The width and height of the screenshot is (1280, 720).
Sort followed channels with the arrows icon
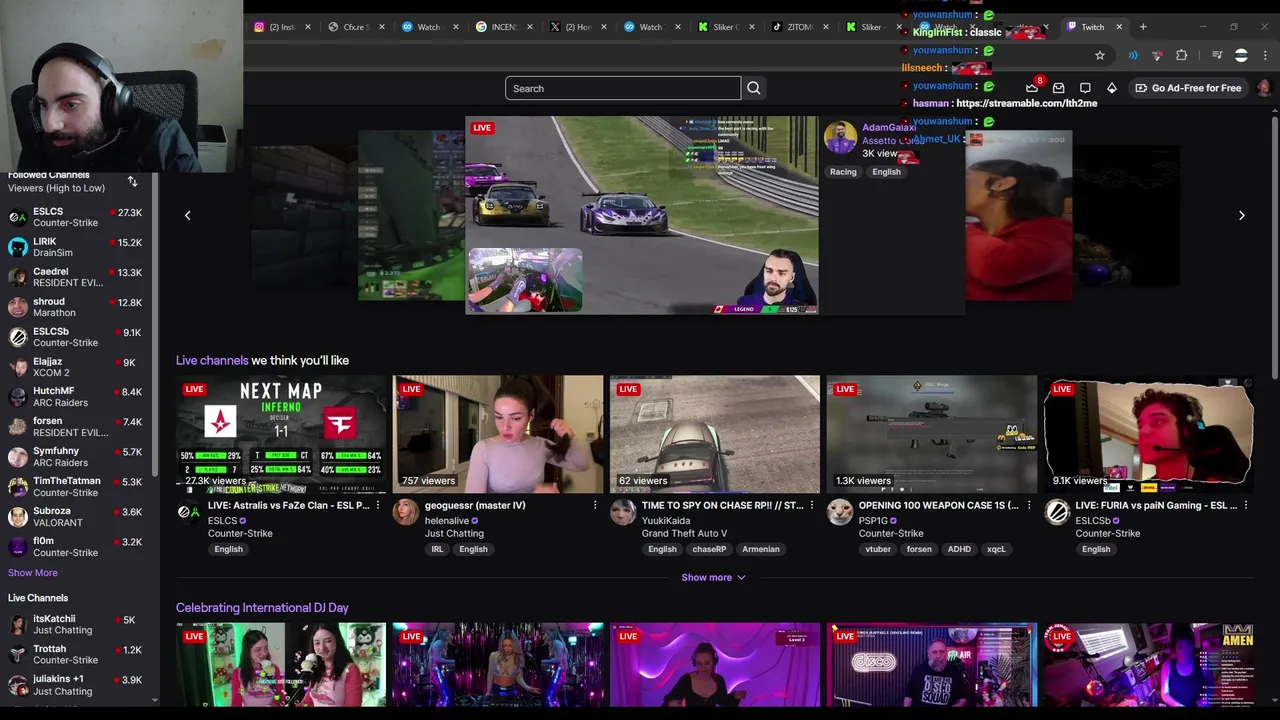click(x=132, y=181)
